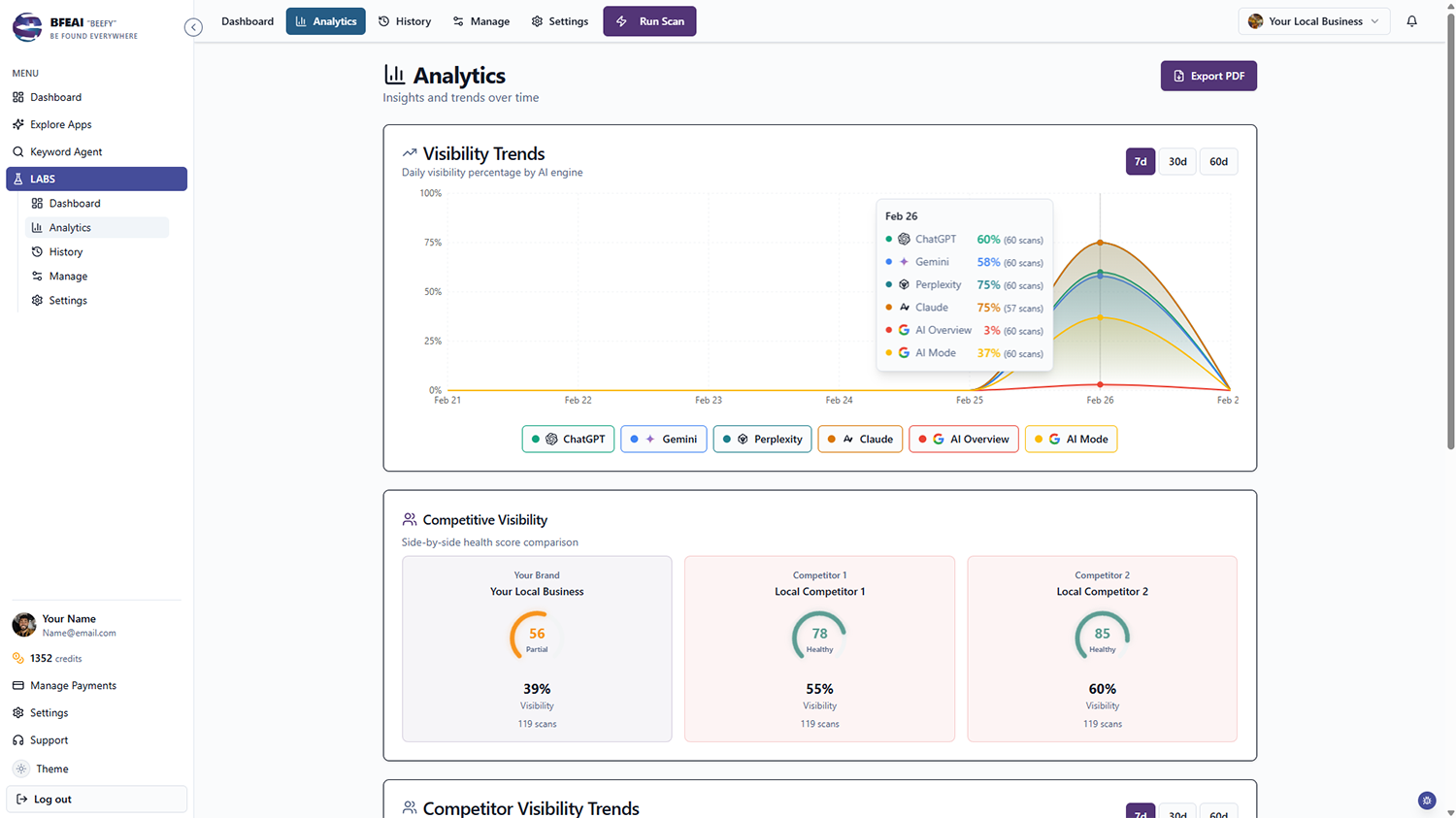Collapse the sidebar with arrow button
The height and width of the screenshot is (818, 1456).
[x=193, y=27]
